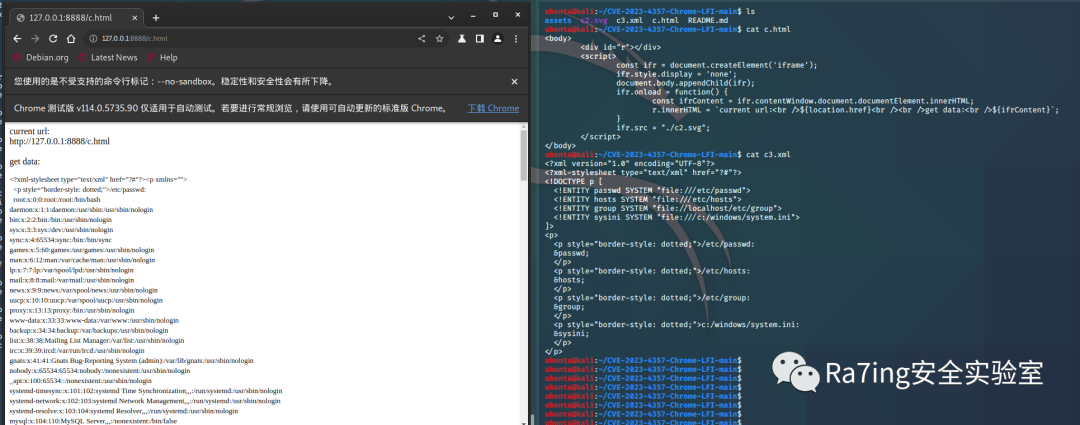The width and height of the screenshot is (1080, 425).
Task: Click the browser Back arrow
Action: click(17, 39)
